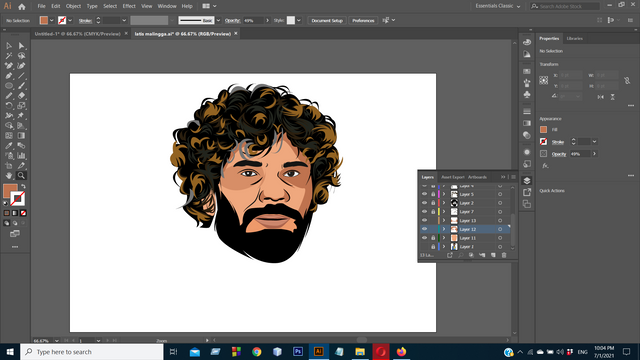This screenshot has width=640, height=360.
Task: Open the File menu
Action: coord(41,6)
